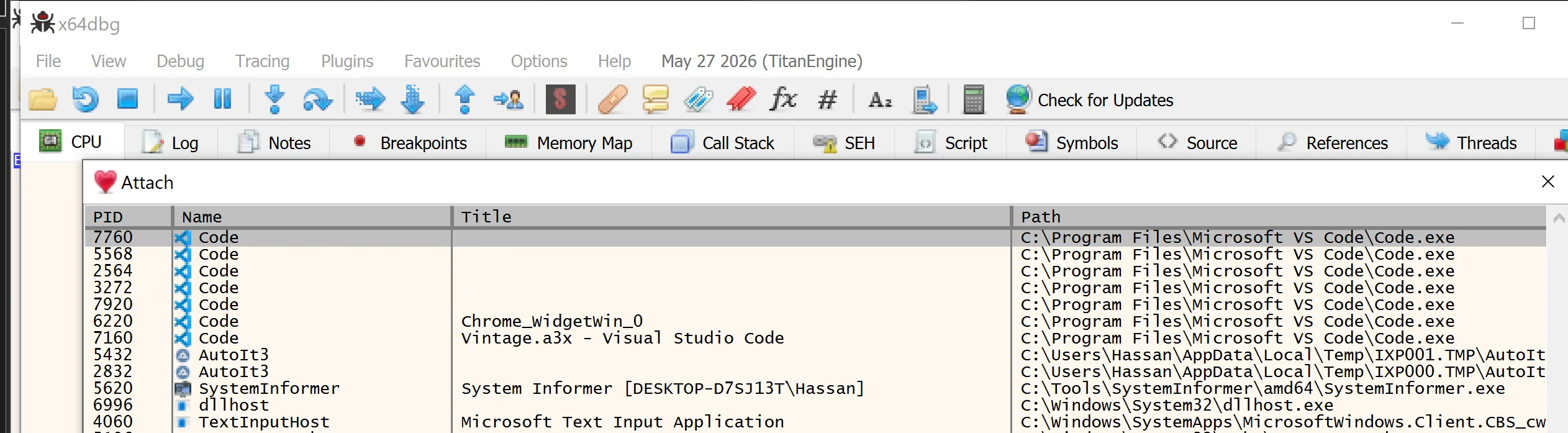Open the Bookmarks red icon

coord(741,99)
